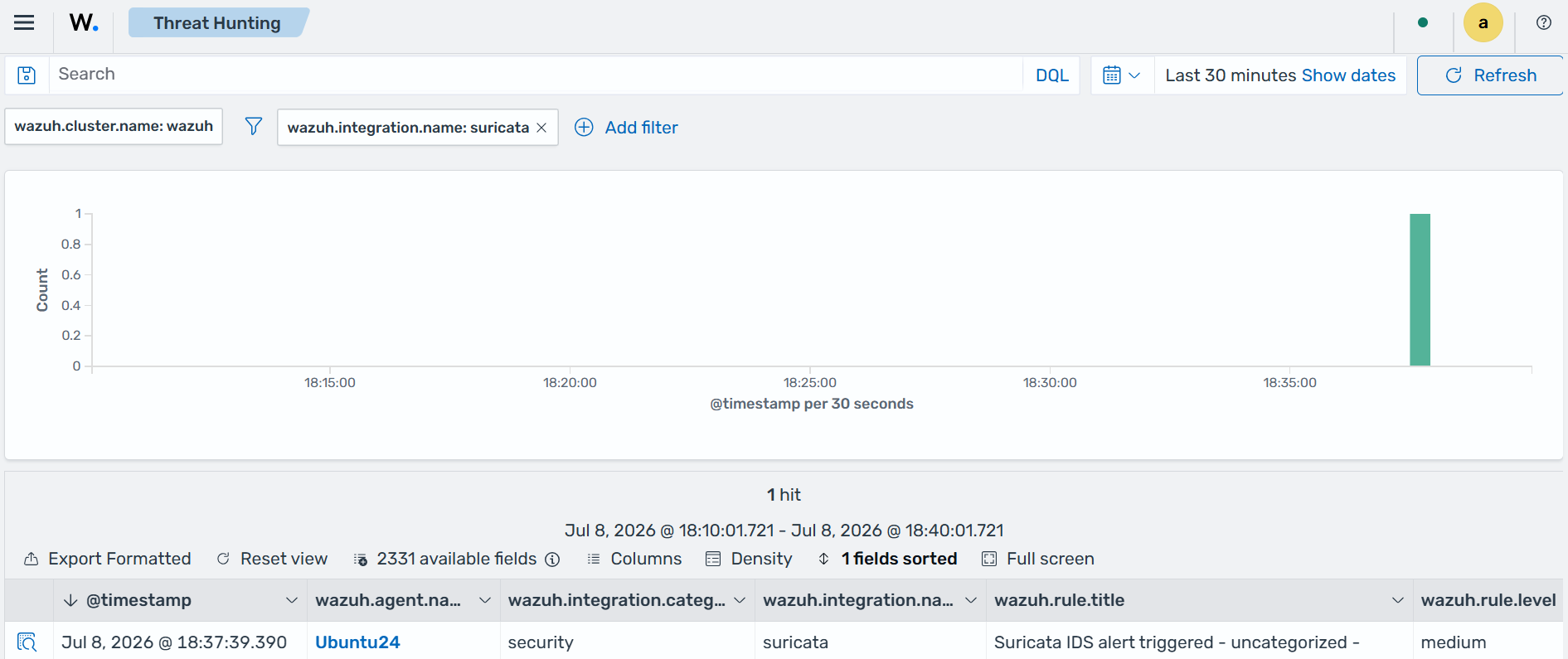Remove the suricata integration filter
The image size is (1568, 659).
pos(541,128)
